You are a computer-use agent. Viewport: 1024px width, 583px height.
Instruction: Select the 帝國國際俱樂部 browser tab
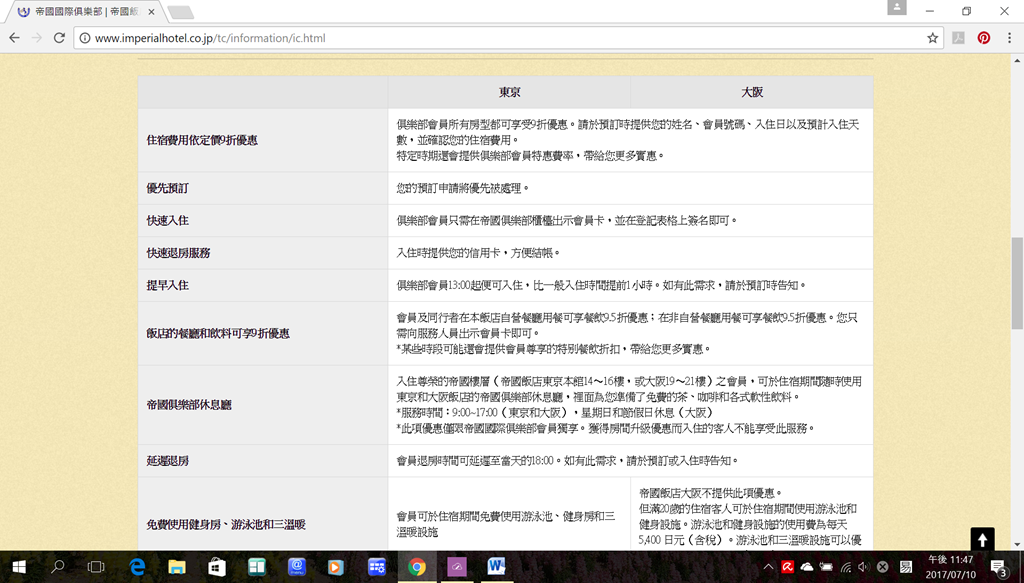pyautogui.click(x=86, y=12)
